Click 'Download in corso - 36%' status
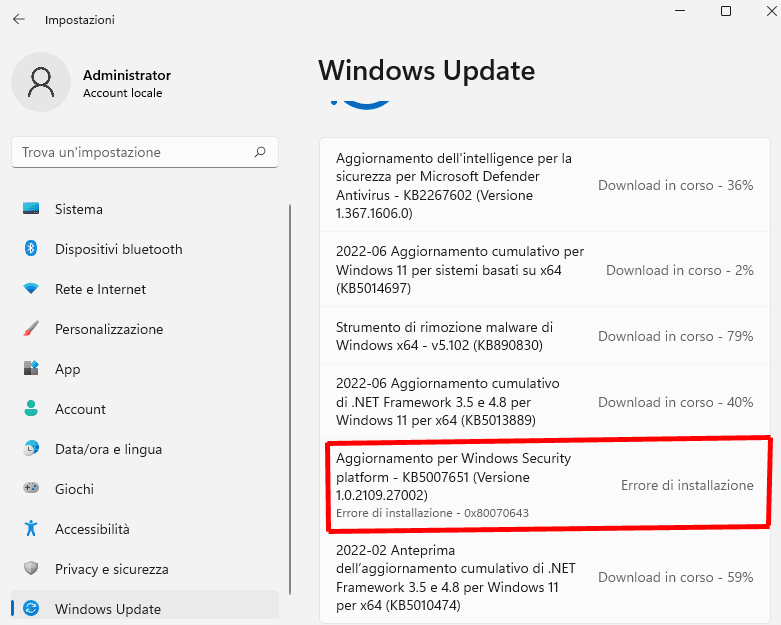 (x=675, y=185)
